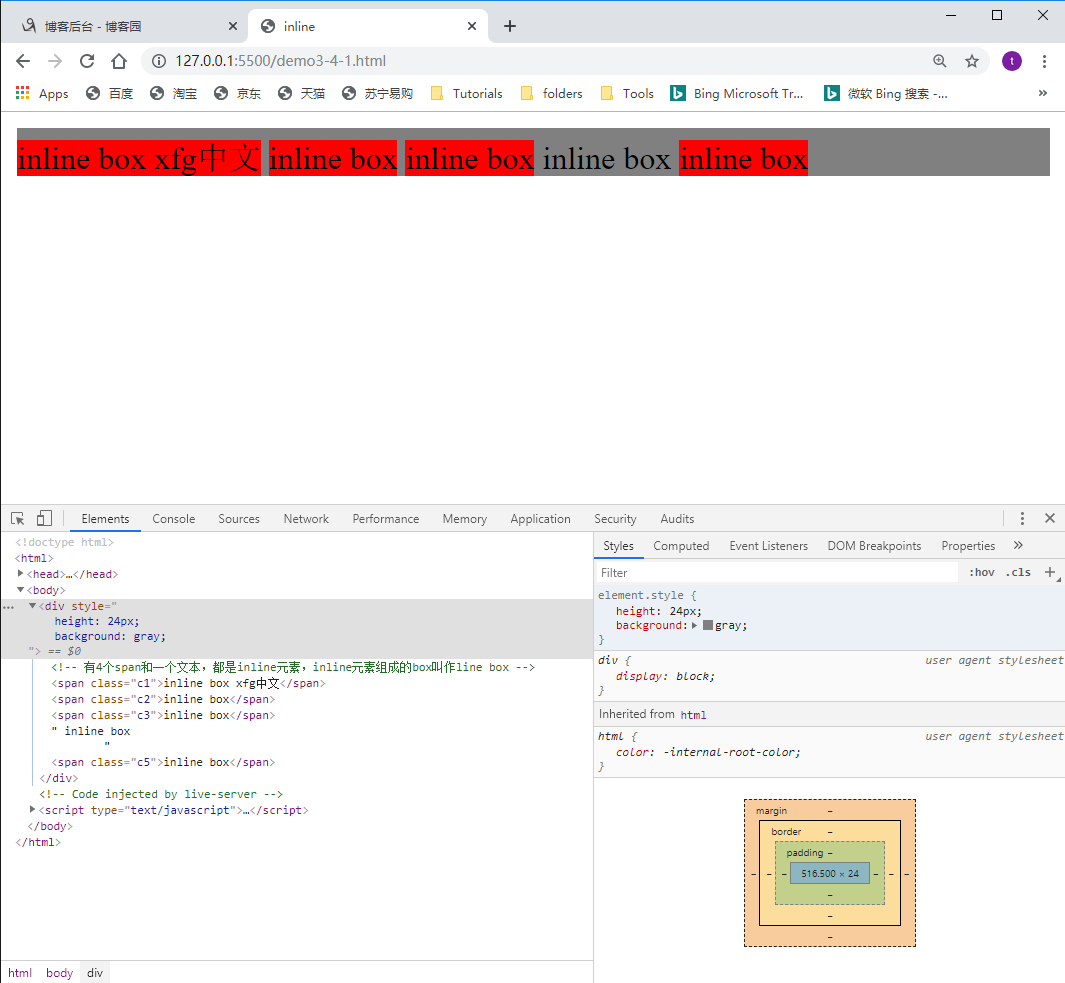Viewport: 1065px width, 983px height.
Task: Expand the background shorthand property
Action: point(694,626)
